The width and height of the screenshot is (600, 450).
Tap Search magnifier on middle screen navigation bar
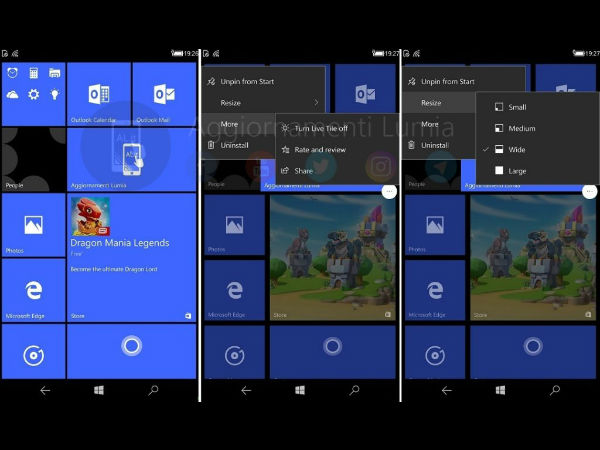(354, 390)
